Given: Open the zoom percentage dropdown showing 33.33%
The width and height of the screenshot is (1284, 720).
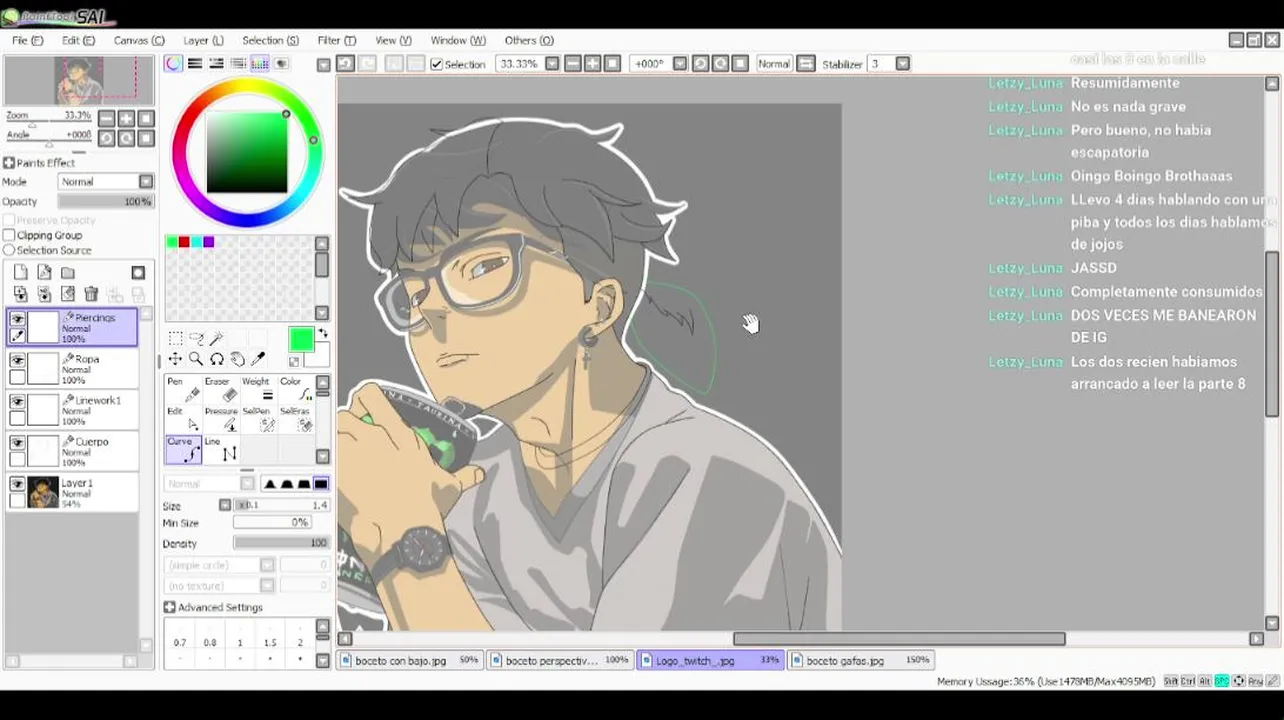Looking at the screenshot, I should tap(553, 63).
